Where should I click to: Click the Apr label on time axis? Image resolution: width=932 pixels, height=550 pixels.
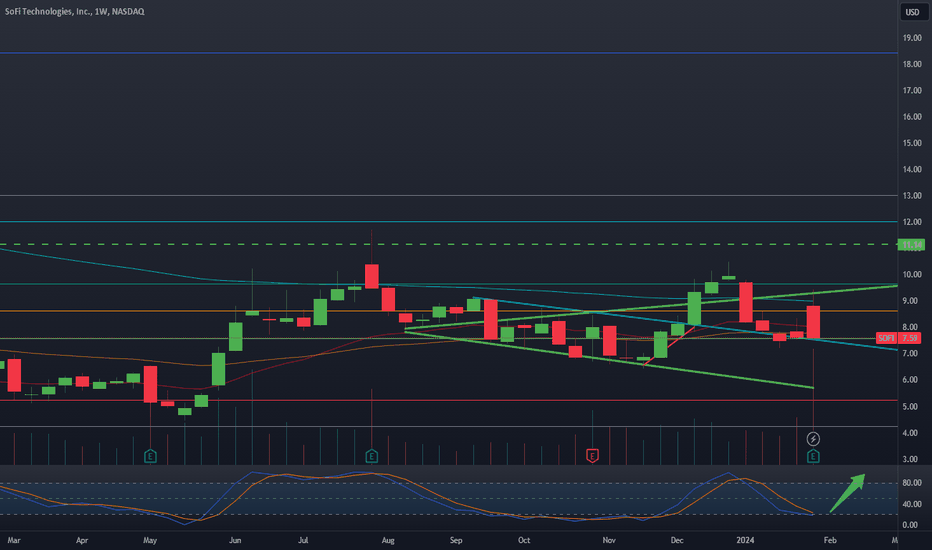point(82,540)
